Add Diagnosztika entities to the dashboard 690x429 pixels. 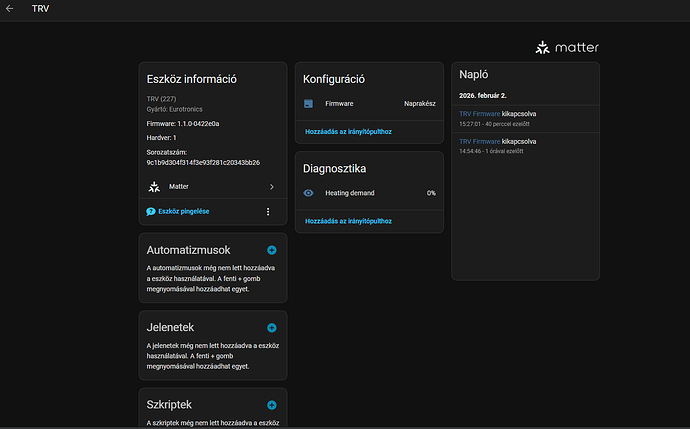pyautogui.click(x=347, y=219)
